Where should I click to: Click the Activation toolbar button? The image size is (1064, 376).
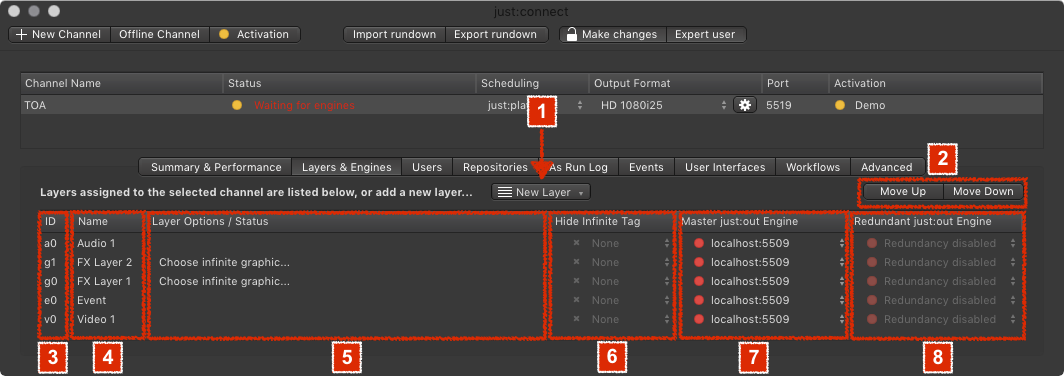point(255,34)
